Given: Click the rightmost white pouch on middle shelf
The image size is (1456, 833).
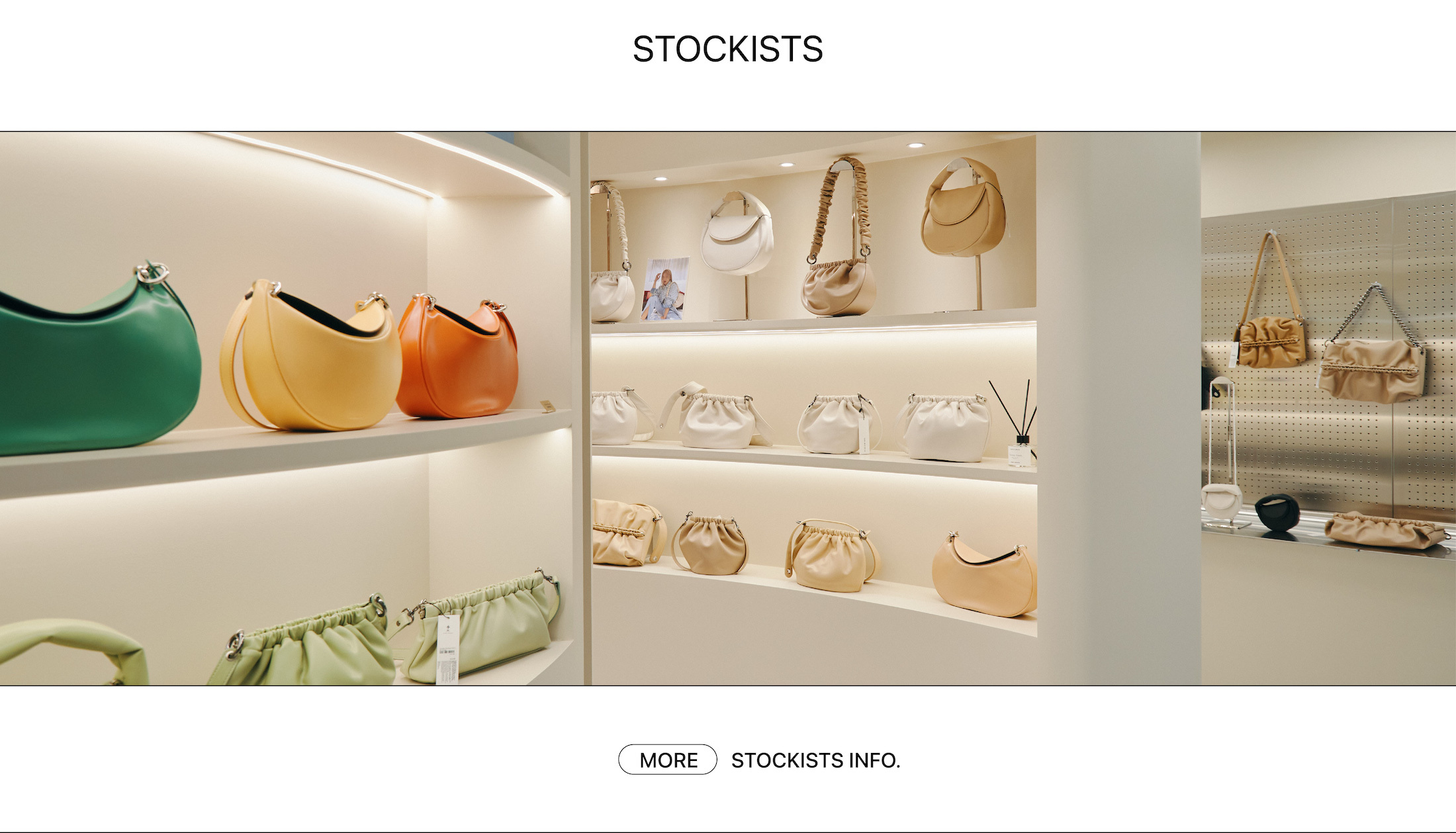Looking at the screenshot, I should point(945,427).
